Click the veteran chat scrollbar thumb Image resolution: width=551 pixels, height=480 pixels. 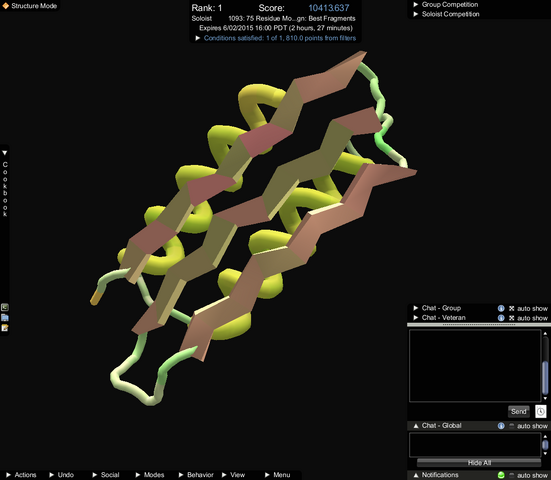(545, 375)
